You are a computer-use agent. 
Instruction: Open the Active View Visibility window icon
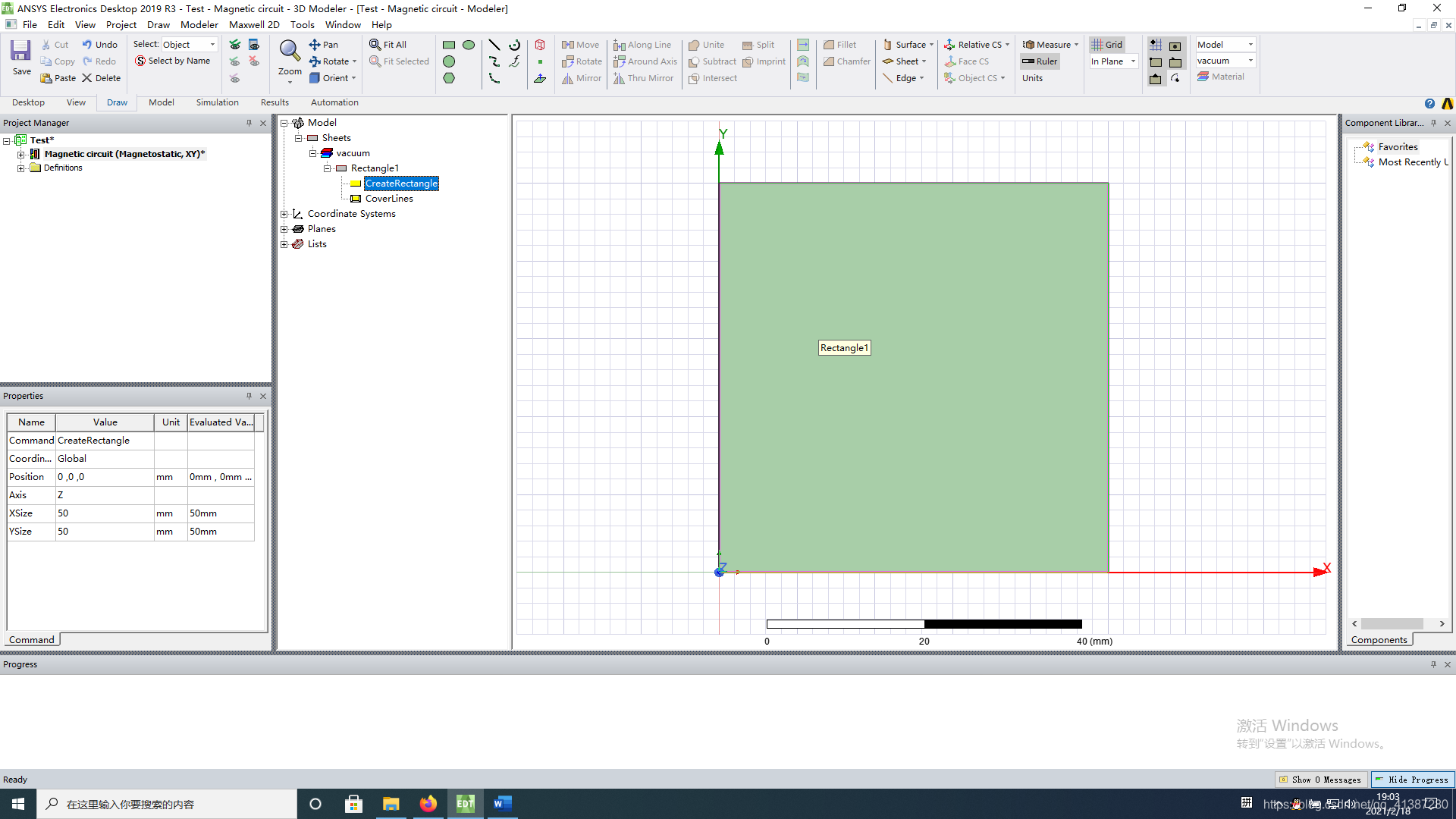(254, 45)
